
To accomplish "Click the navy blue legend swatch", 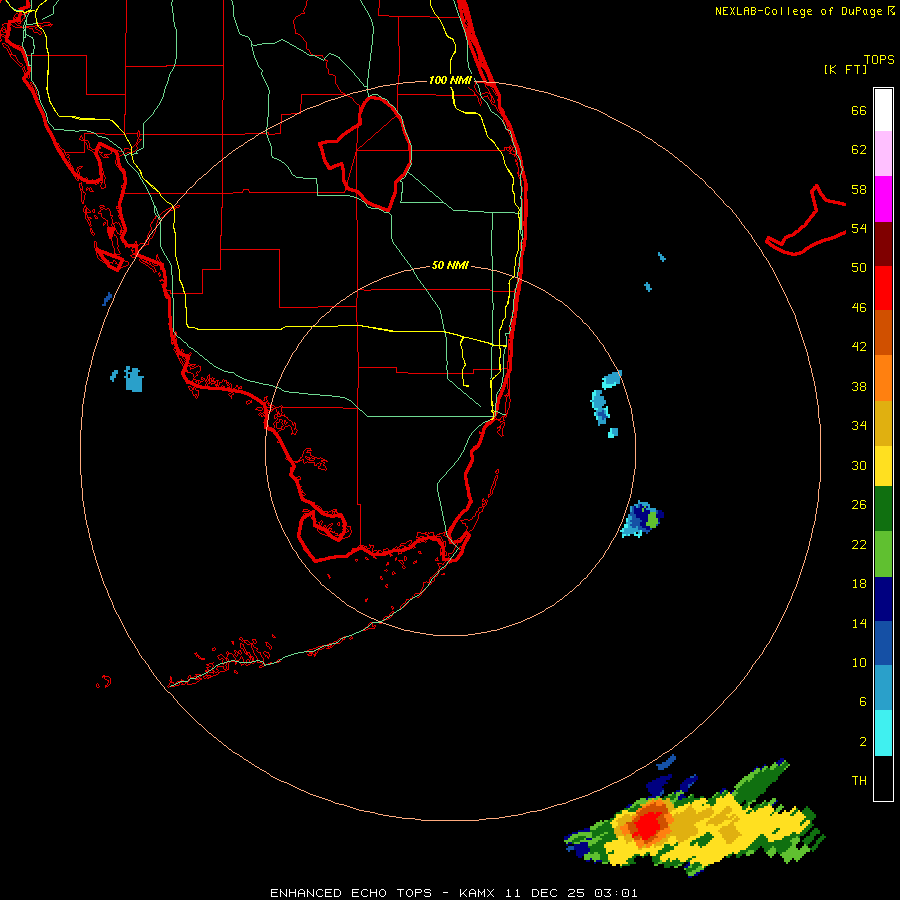I will point(883,599).
